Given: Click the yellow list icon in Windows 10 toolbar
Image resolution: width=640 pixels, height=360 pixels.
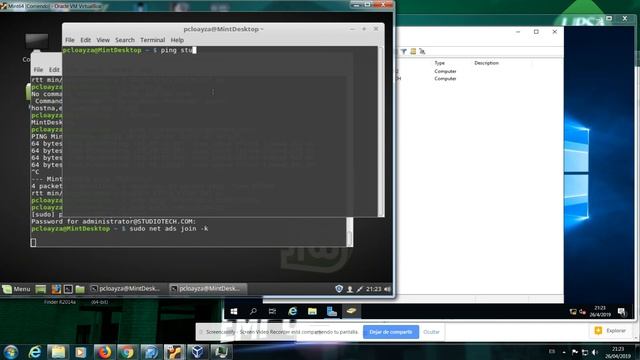Looking at the screenshot, I should tap(413, 51).
